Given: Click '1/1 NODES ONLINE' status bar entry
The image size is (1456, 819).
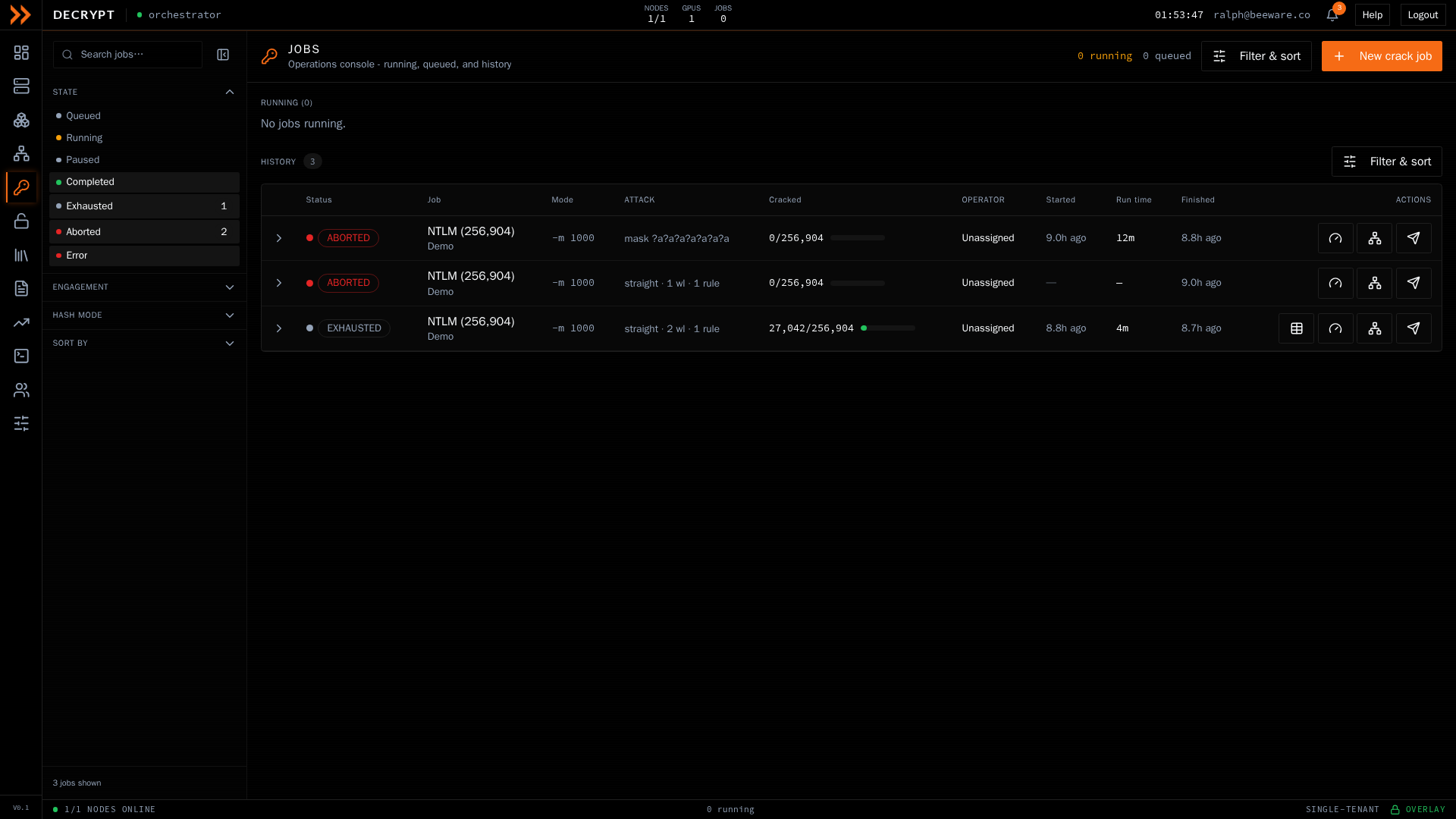Looking at the screenshot, I should (x=104, y=810).
